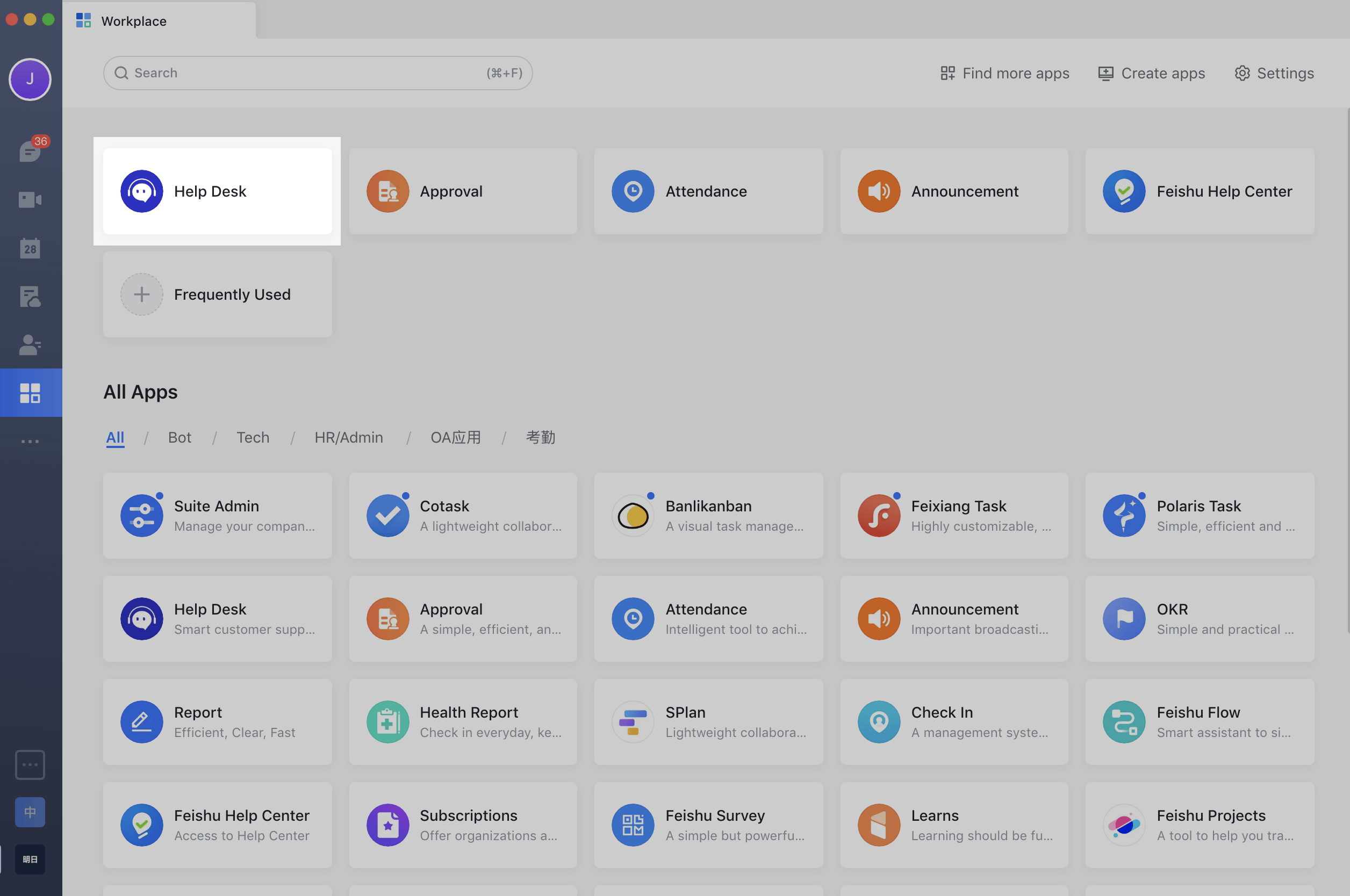Open the Feishu Survey app
The height and width of the screenshot is (896, 1350).
click(709, 825)
